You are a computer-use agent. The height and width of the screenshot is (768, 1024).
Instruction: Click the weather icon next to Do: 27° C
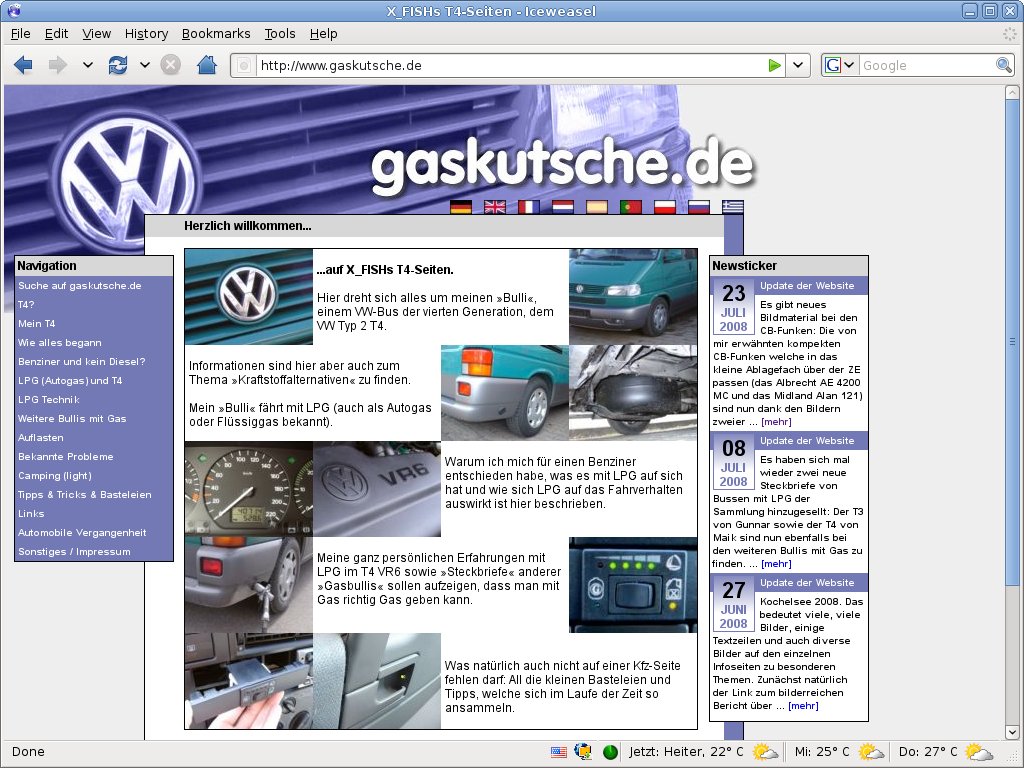point(978,752)
